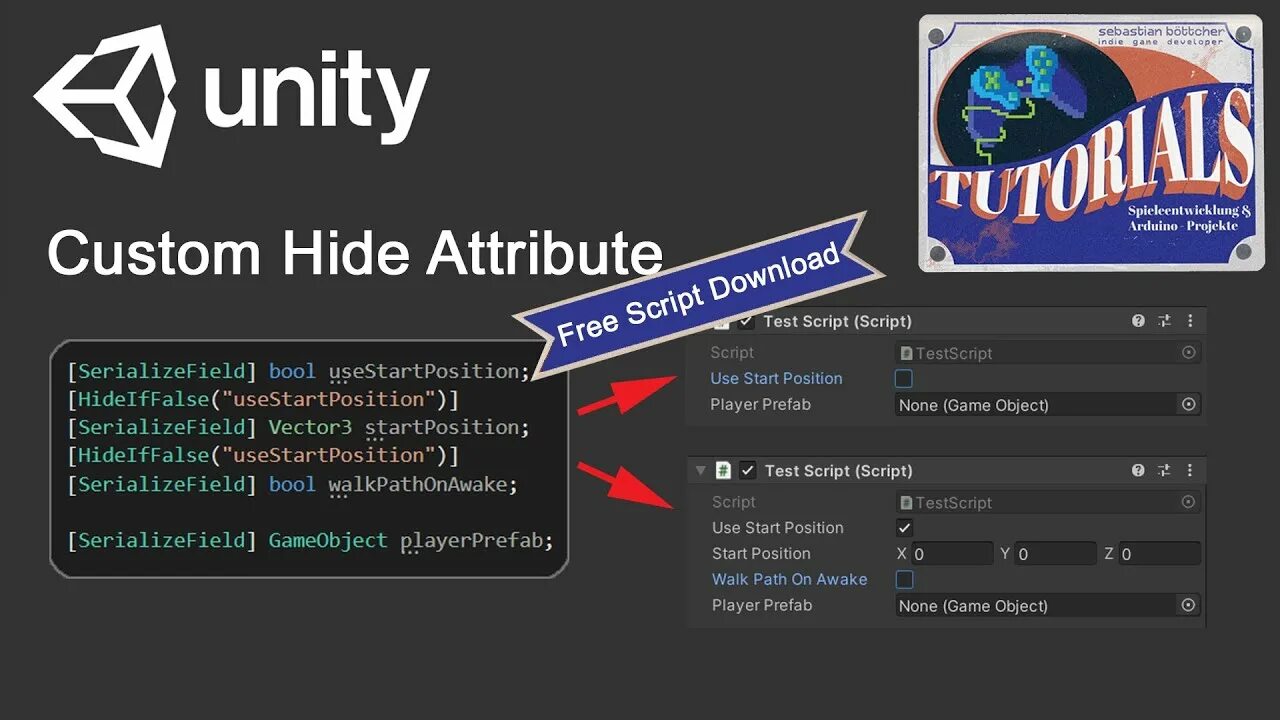Click the Player Prefab label in upper panel
The height and width of the screenshot is (720, 1280).
[760, 404]
